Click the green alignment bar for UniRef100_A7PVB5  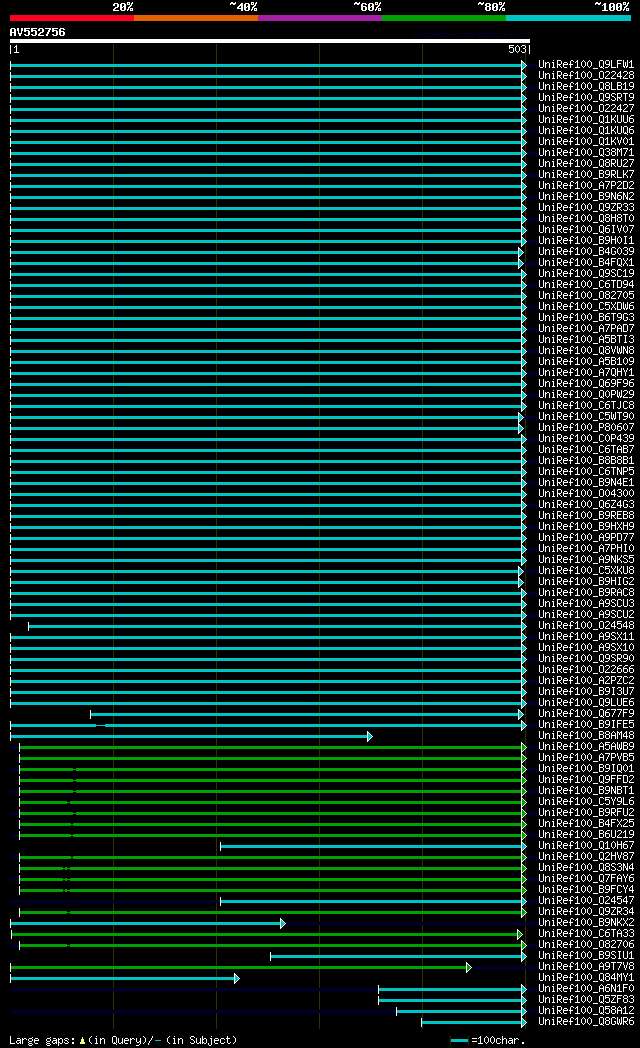(273, 759)
